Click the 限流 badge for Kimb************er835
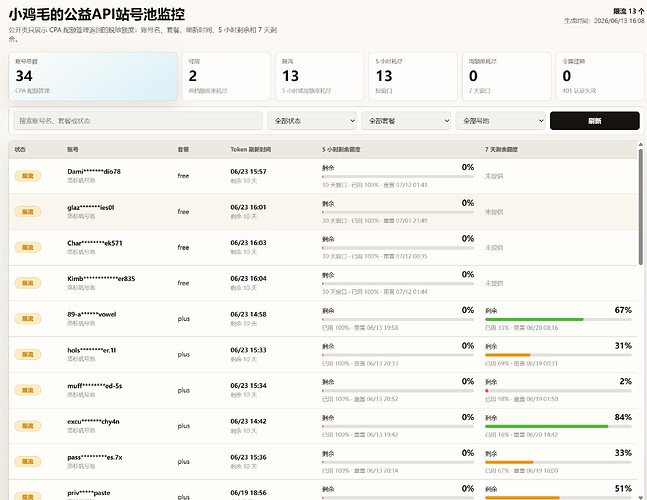Screen dimensions: 647x500 28,283
